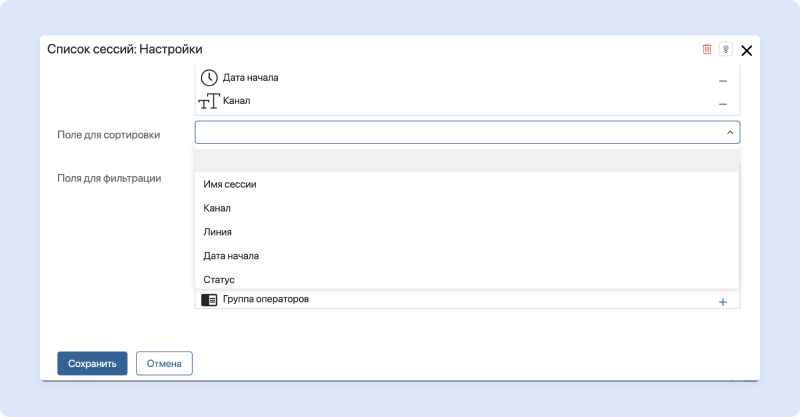Select Статус from the dropdown list
The height and width of the screenshot is (417, 800).
(x=218, y=280)
